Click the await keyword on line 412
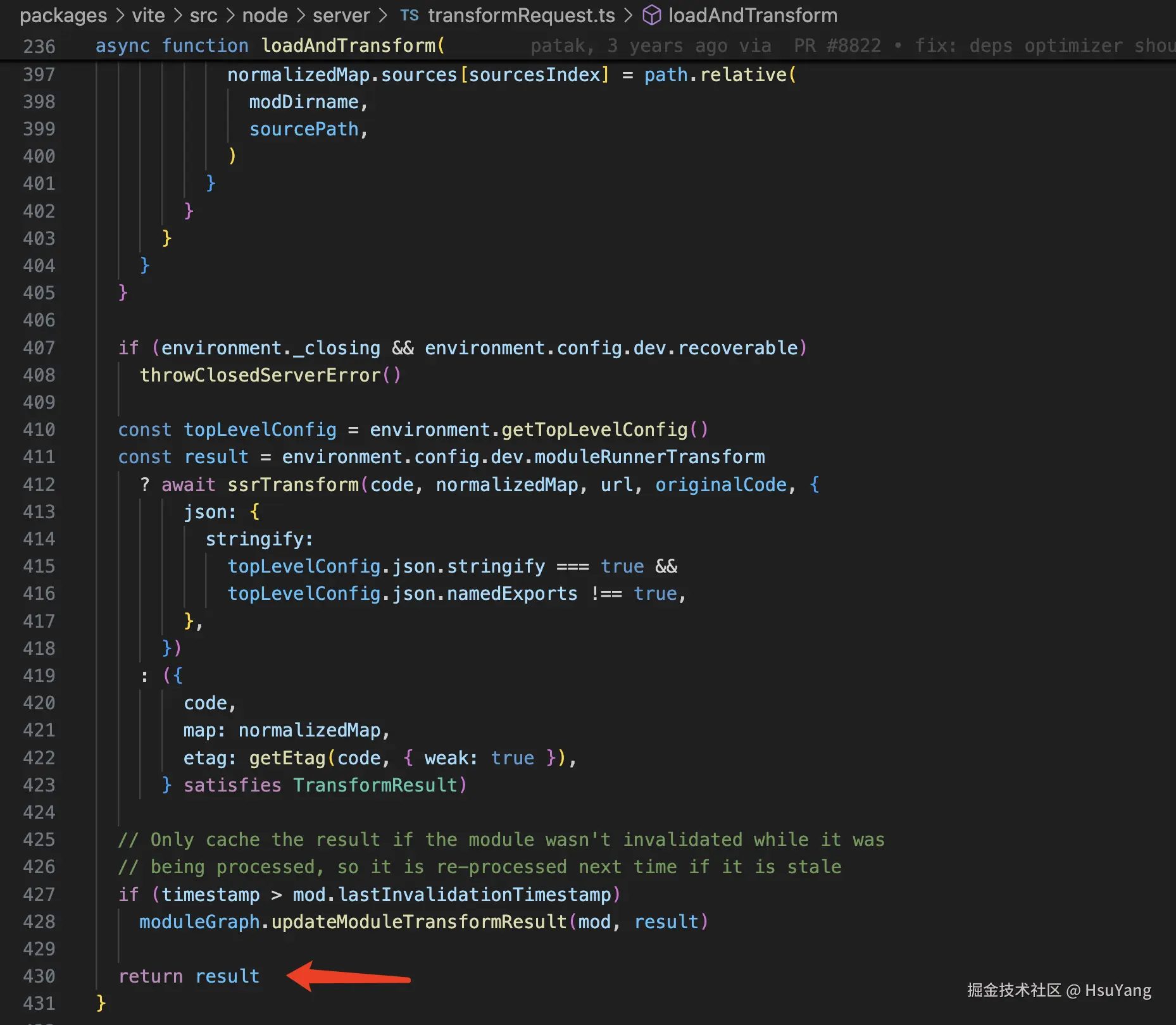 pos(189,485)
